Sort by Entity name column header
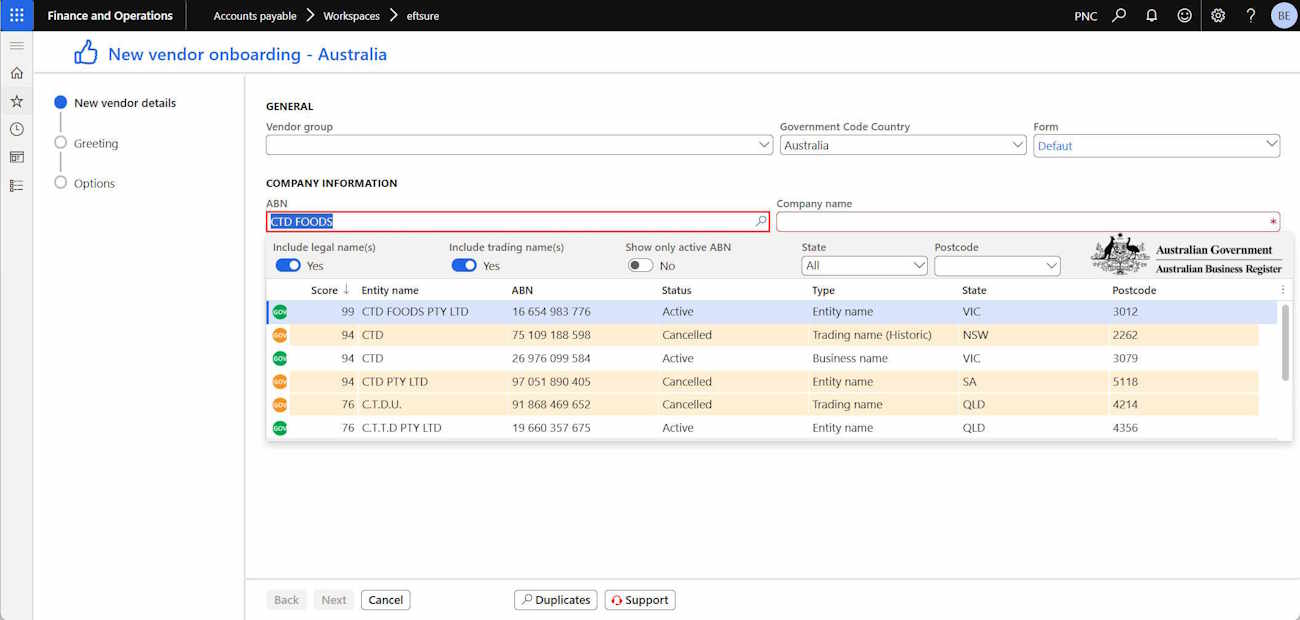Viewport: 1300px width, 620px height. click(x=390, y=290)
